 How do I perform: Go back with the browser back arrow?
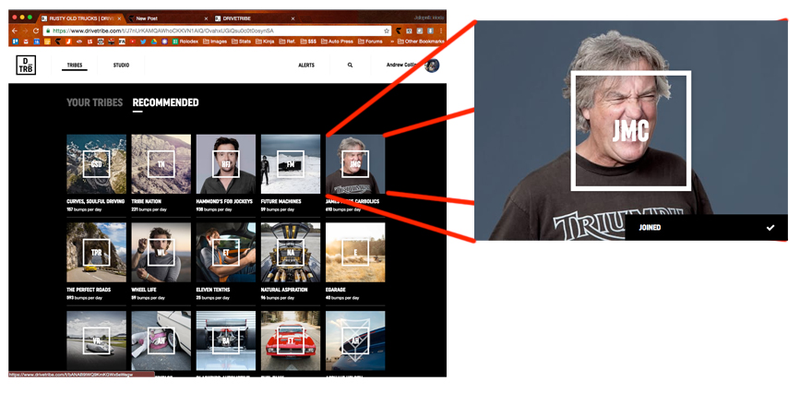tap(15, 31)
